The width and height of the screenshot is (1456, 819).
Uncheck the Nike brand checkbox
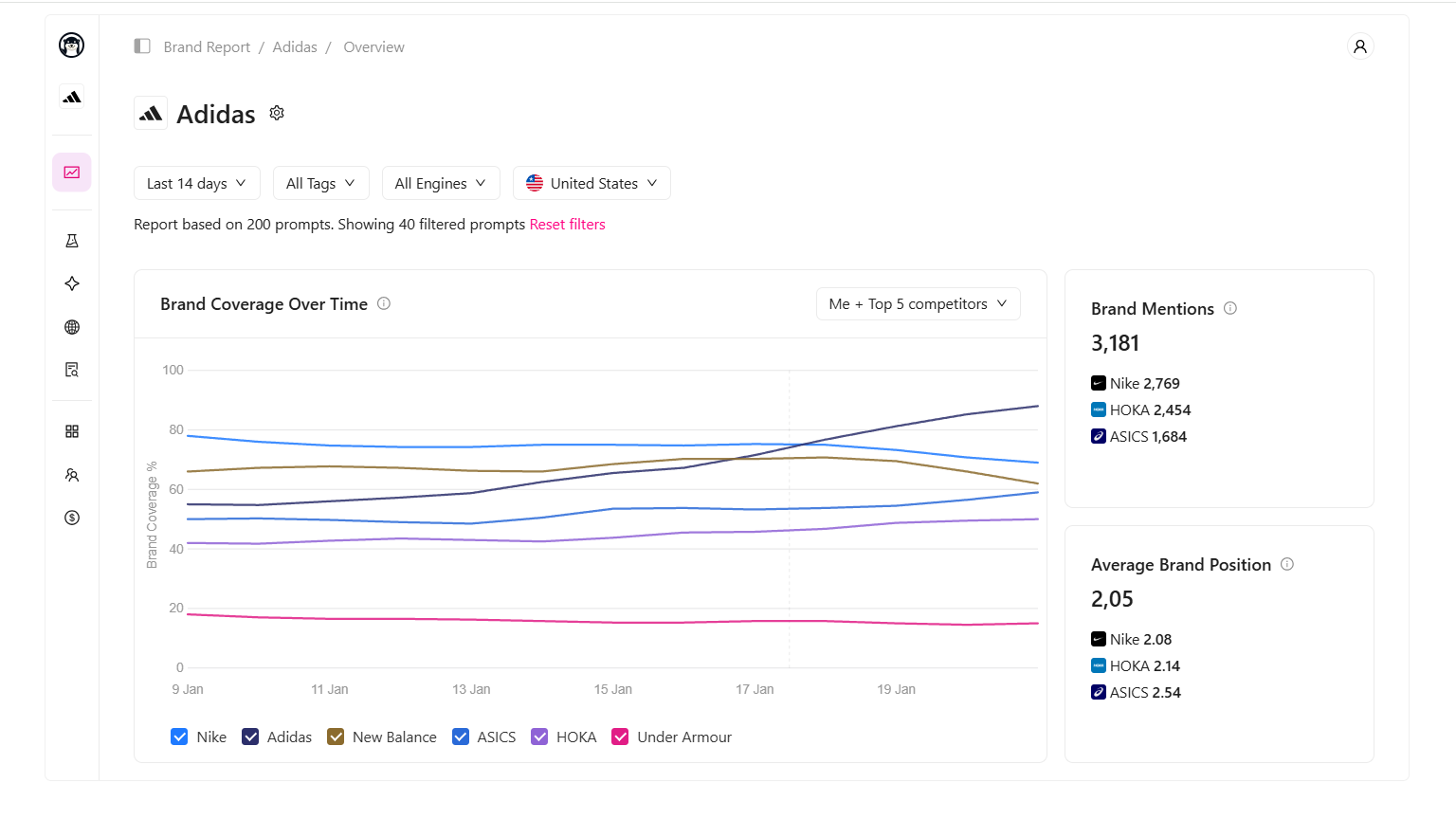coord(179,736)
